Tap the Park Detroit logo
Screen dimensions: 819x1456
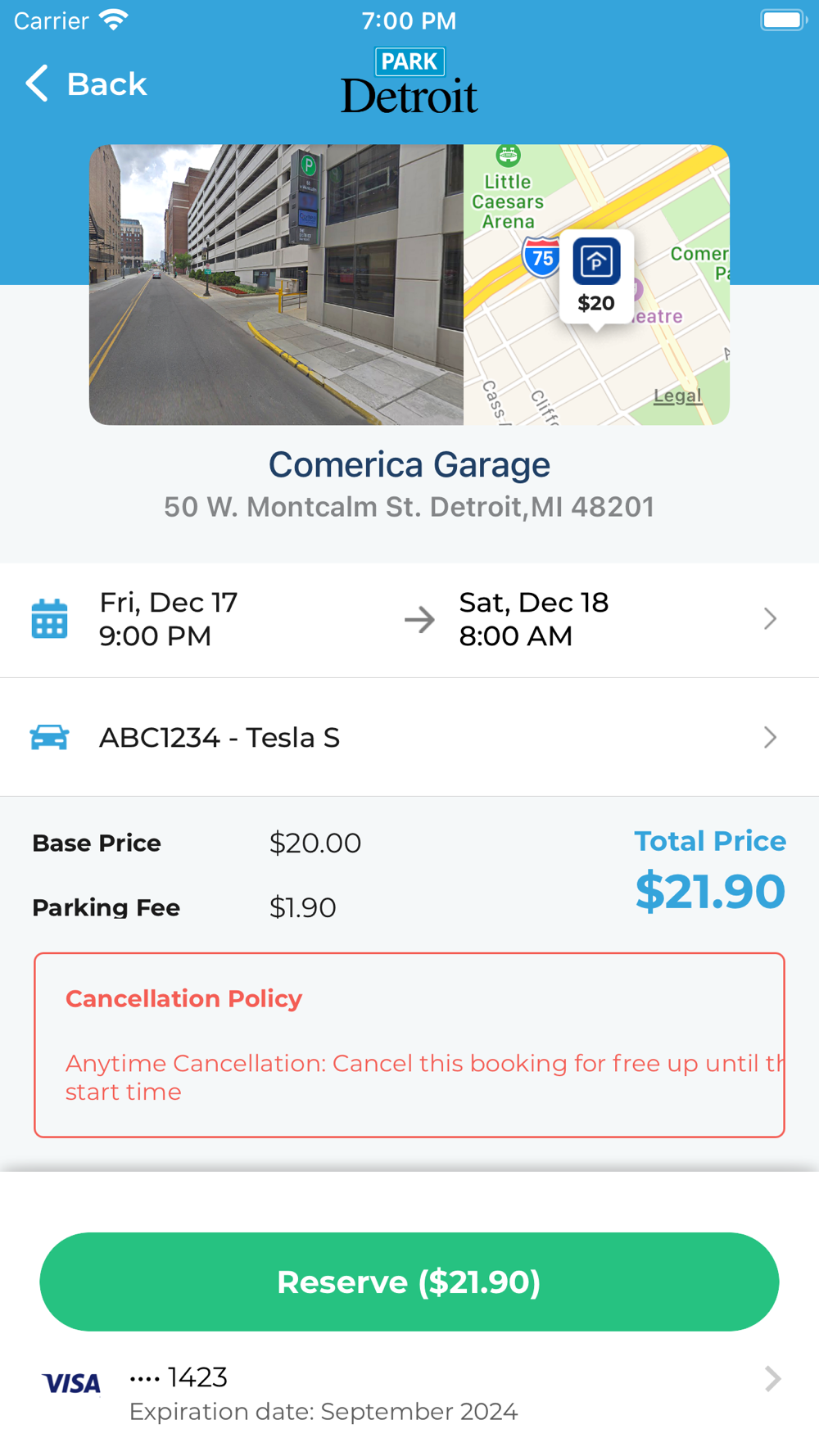click(409, 82)
